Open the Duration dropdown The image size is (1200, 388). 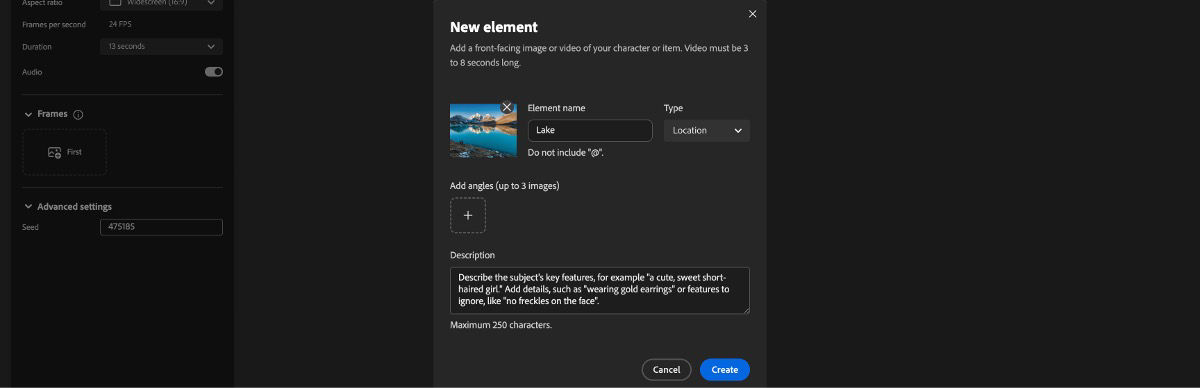pyautogui.click(x=161, y=46)
